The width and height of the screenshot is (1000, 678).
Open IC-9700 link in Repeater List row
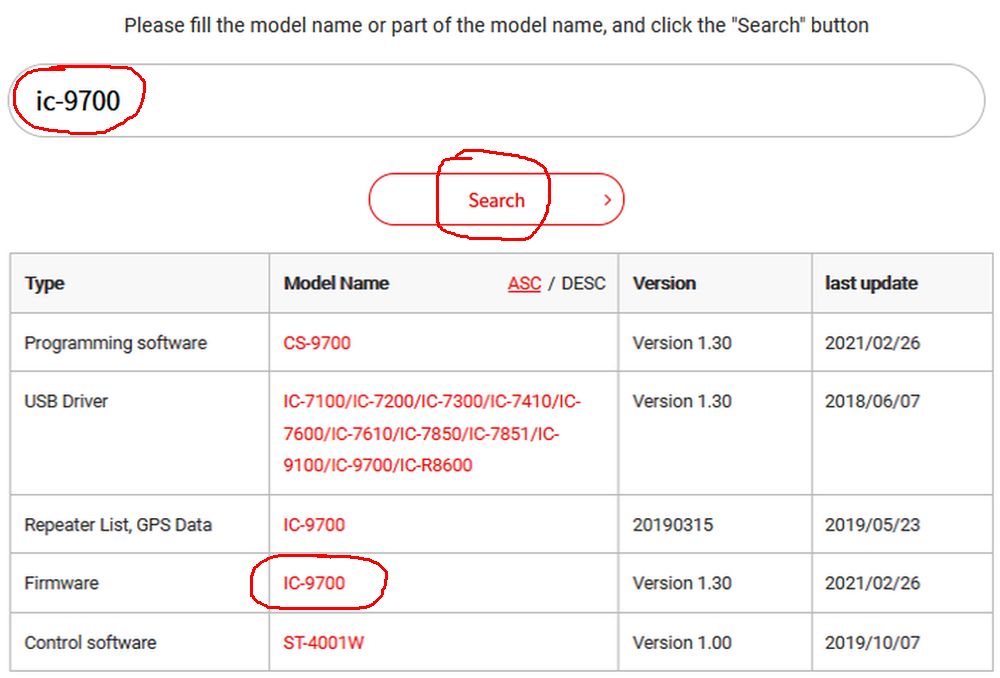coord(314,524)
